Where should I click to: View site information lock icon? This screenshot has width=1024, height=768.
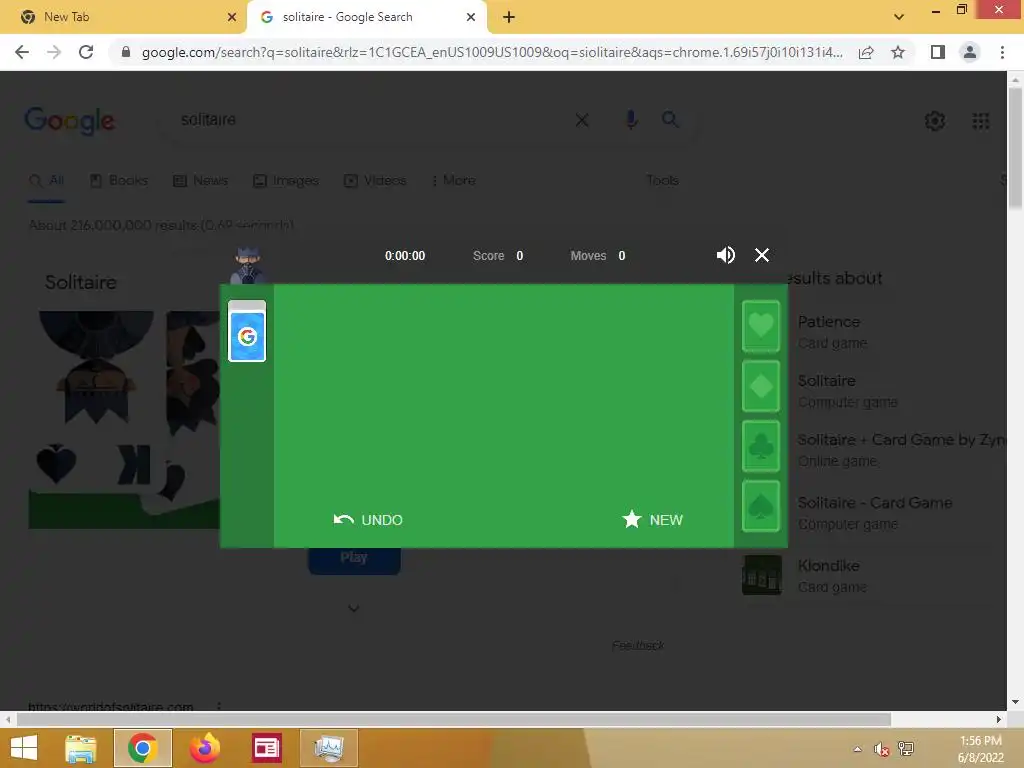pyautogui.click(x=126, y=52)
